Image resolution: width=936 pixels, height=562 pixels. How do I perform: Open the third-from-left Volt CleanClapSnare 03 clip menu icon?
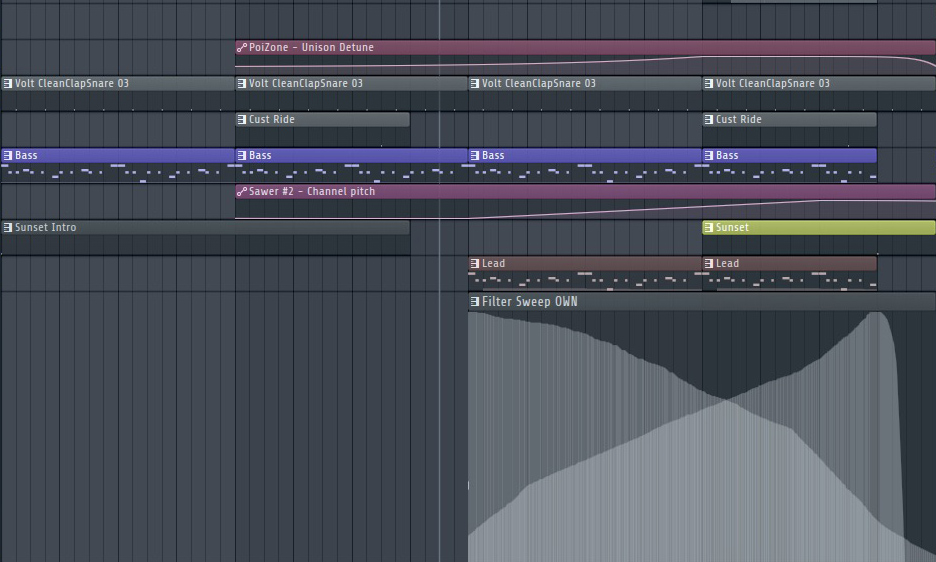[475, 84]
